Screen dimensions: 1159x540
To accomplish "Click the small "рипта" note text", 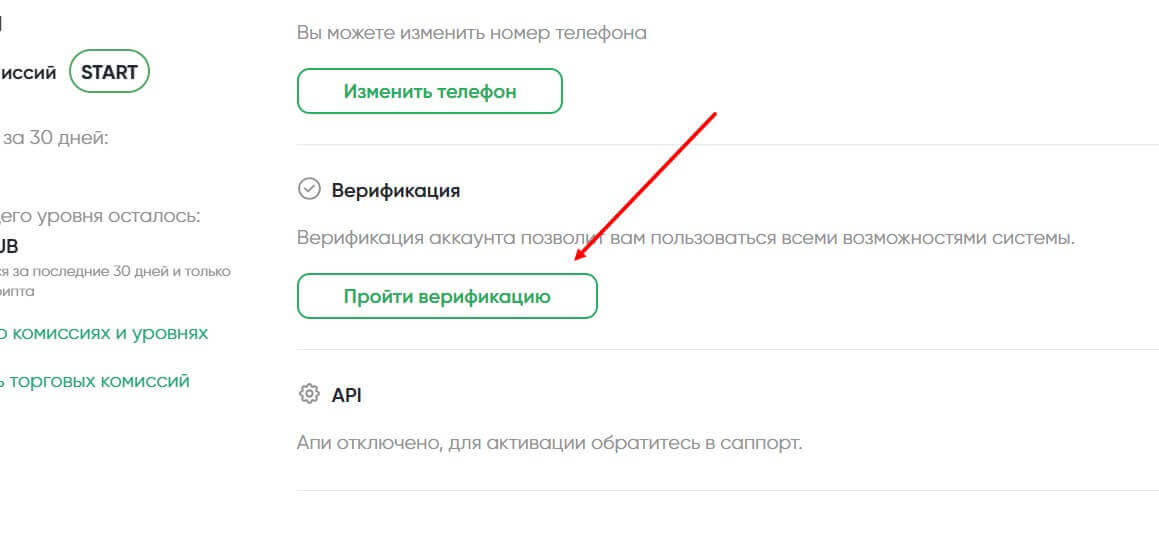I will [x=17, y=291].
